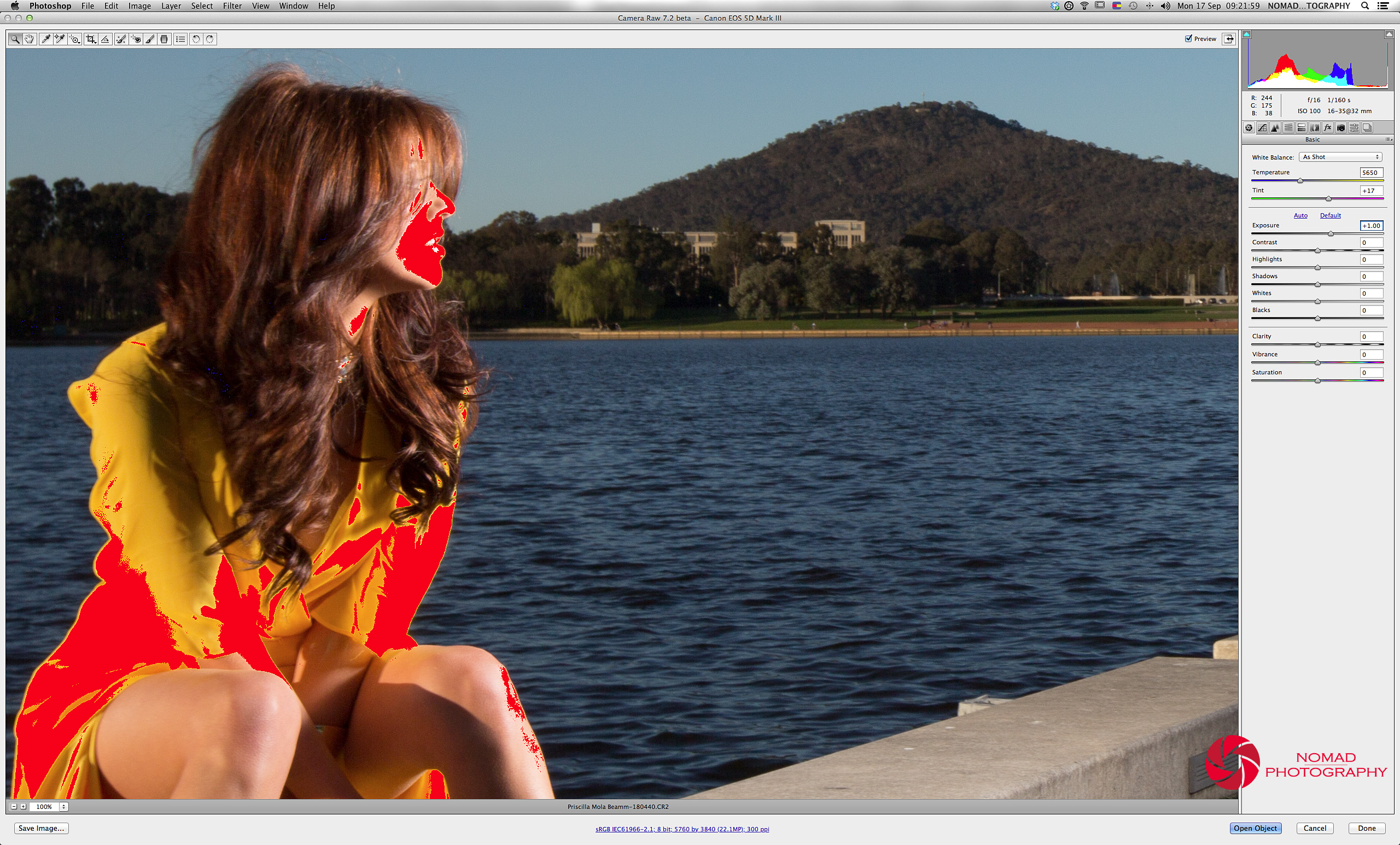Open the Effects fx panel tab
This screenshot has width=1400, height=845.
point(1328,128)
